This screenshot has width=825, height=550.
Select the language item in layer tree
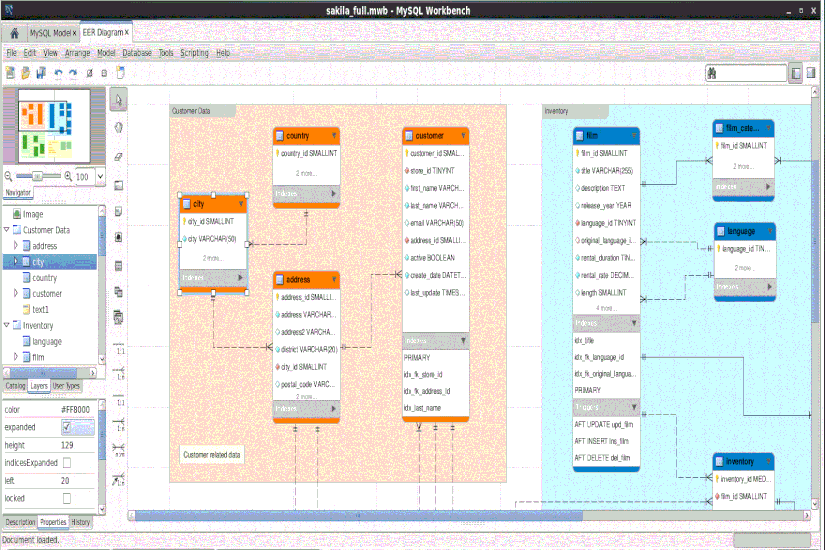click(47, 342)
